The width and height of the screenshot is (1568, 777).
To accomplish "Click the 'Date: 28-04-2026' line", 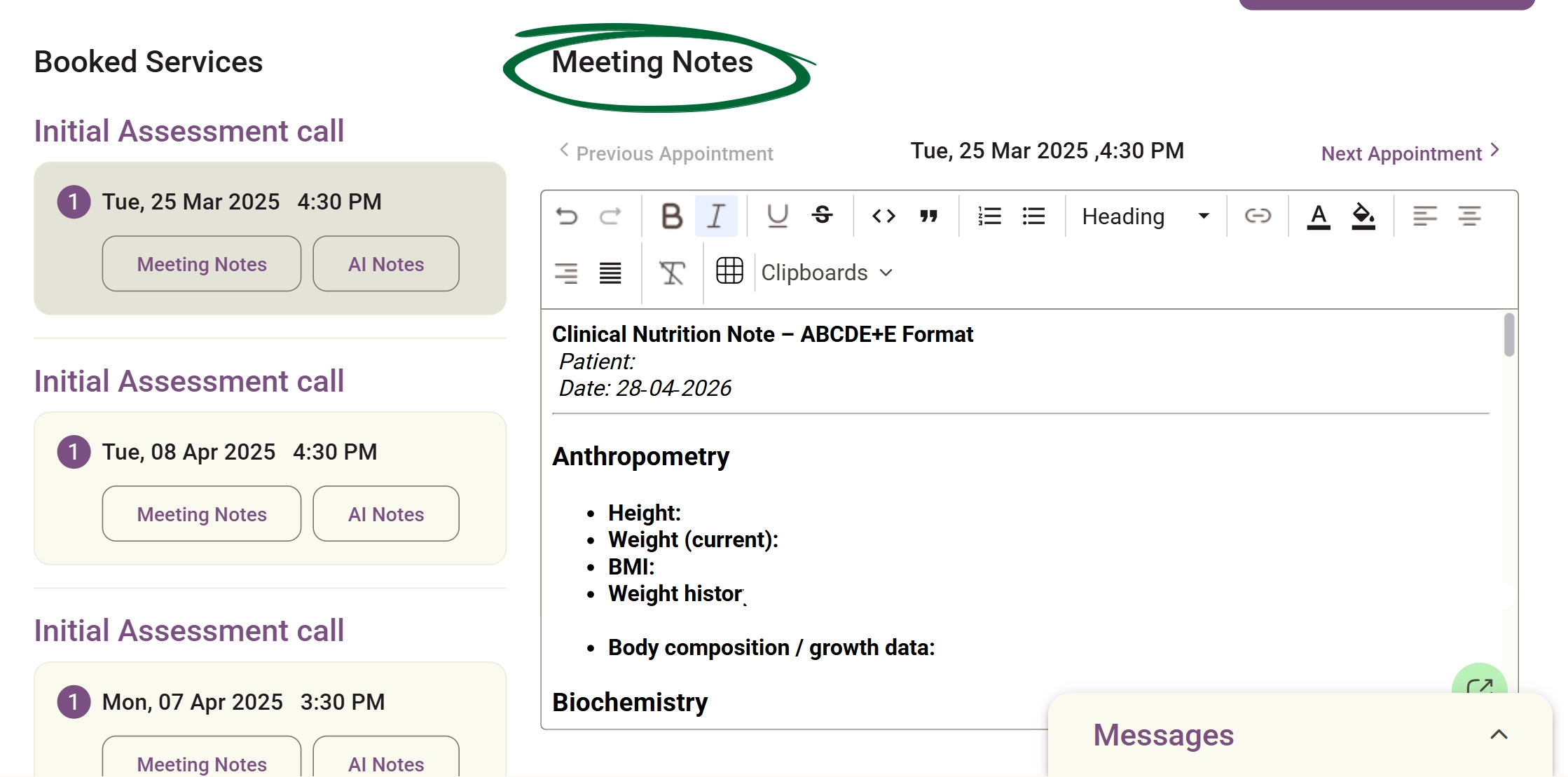I will pyautogui.click(x=645, y=388).
